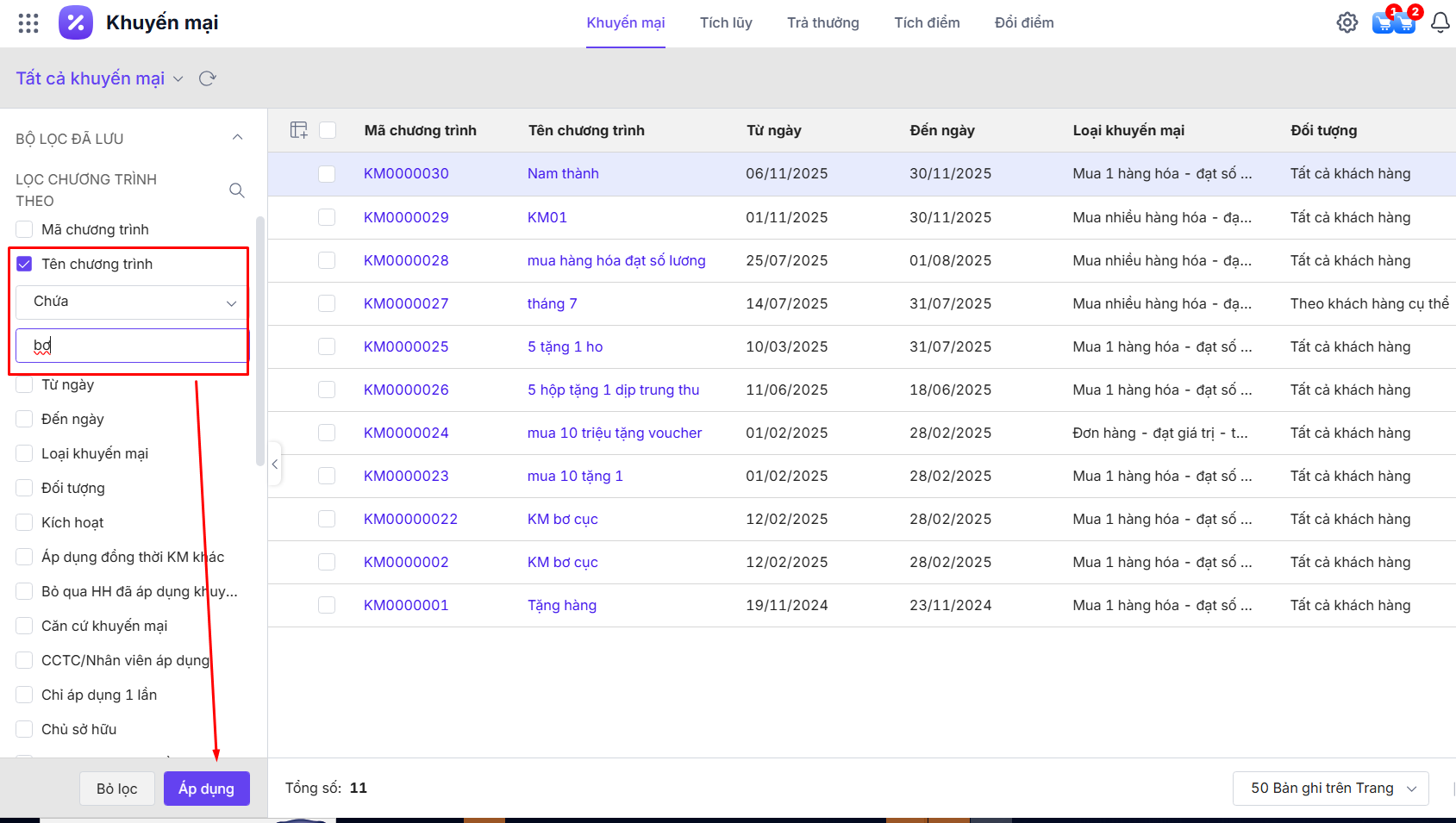Open the notification bell
This screenshot has height=823, width=1456.
click(1440, 23)
